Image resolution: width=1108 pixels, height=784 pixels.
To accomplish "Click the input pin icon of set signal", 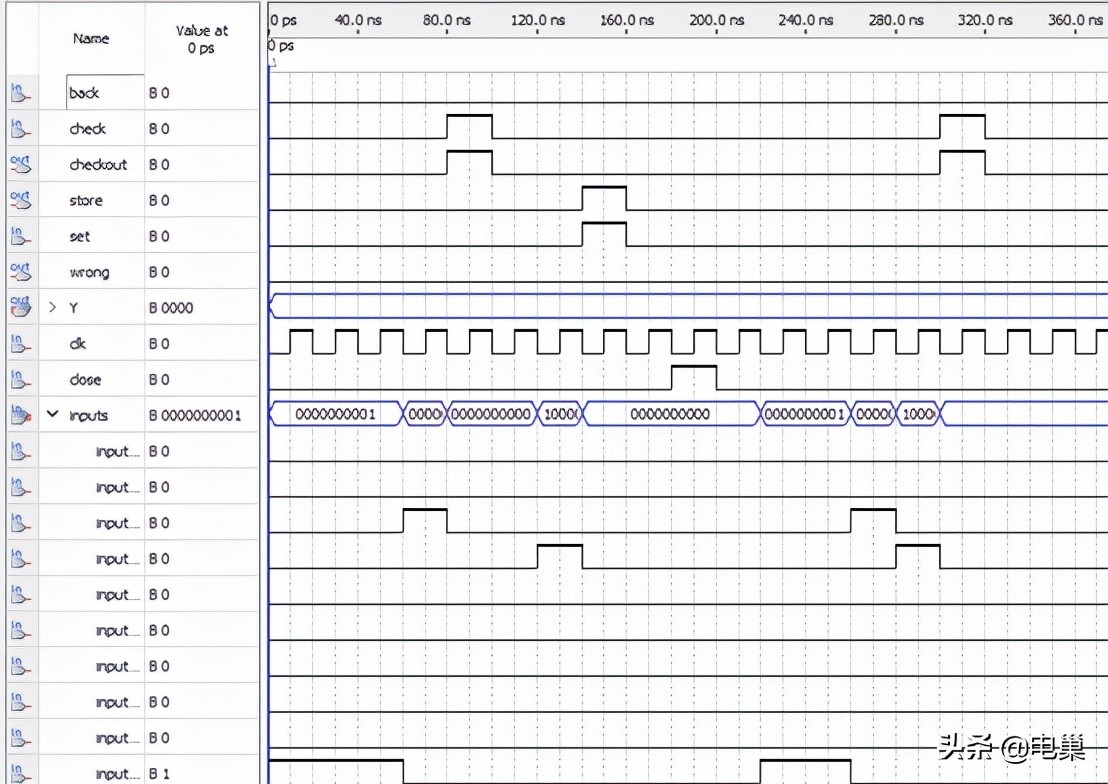I will coord(20,236).
